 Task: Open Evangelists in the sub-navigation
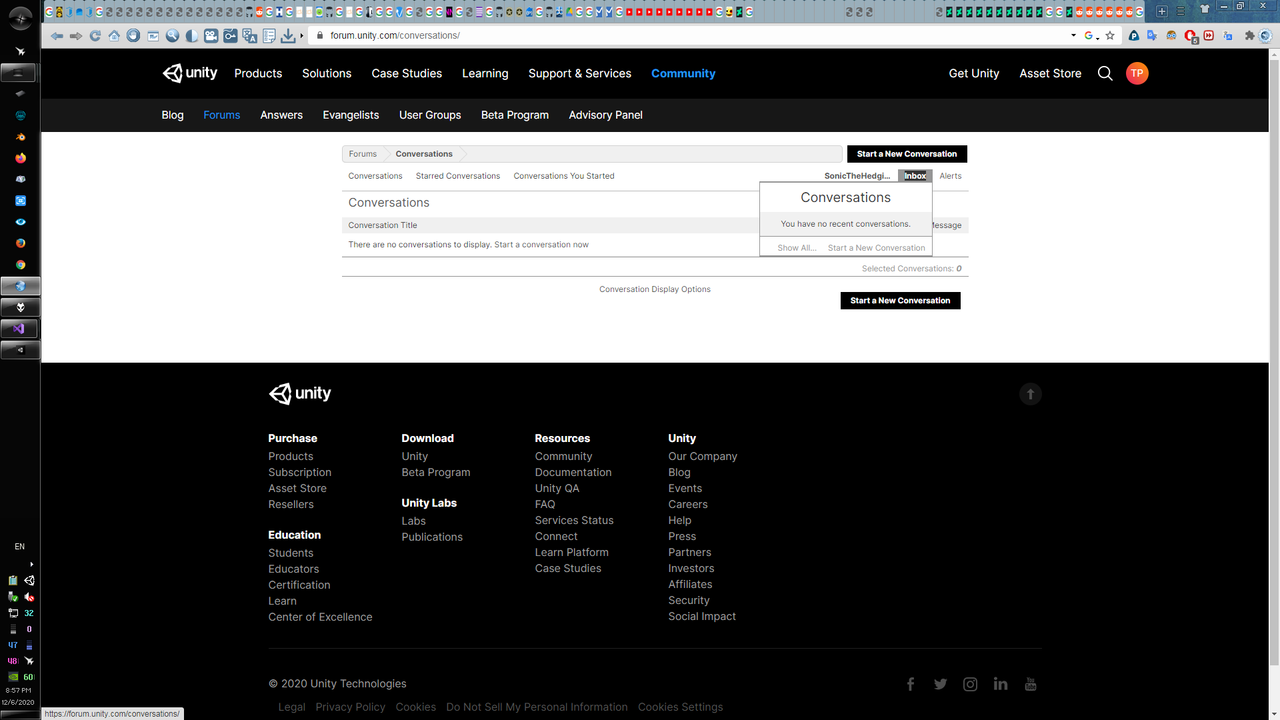pyautogui.click(x=351, y=115)
